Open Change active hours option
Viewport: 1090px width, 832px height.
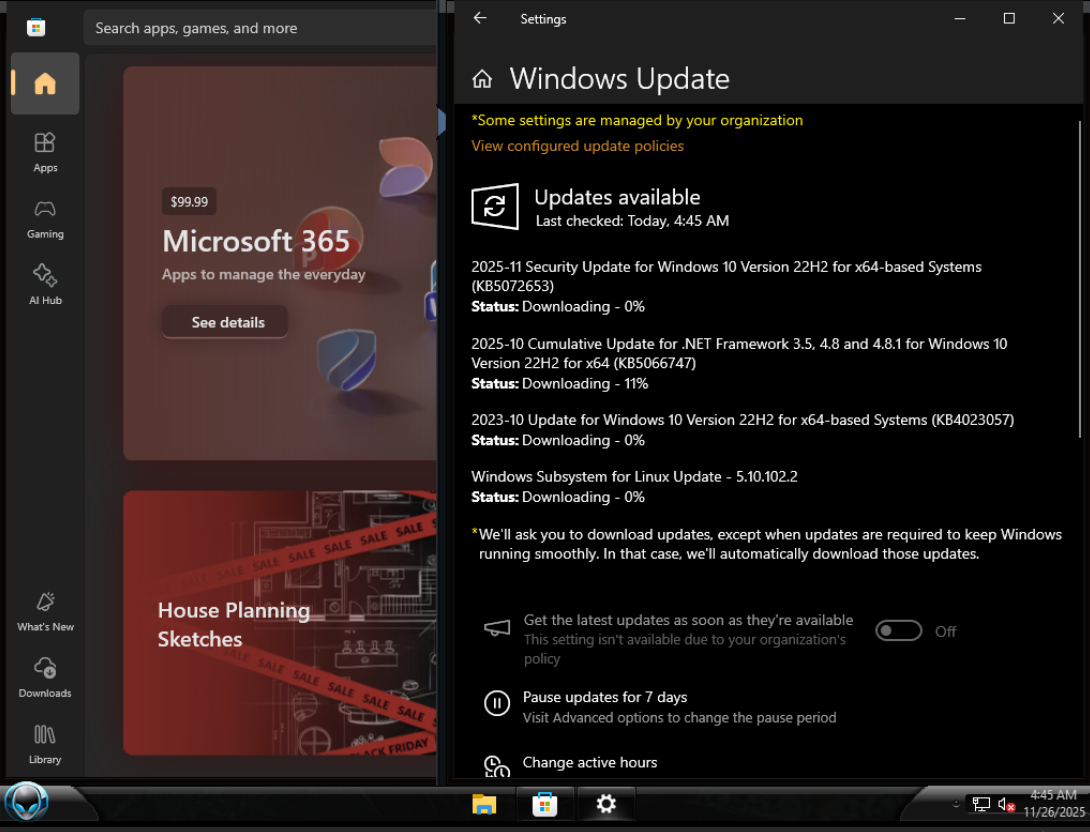point(589,762)
